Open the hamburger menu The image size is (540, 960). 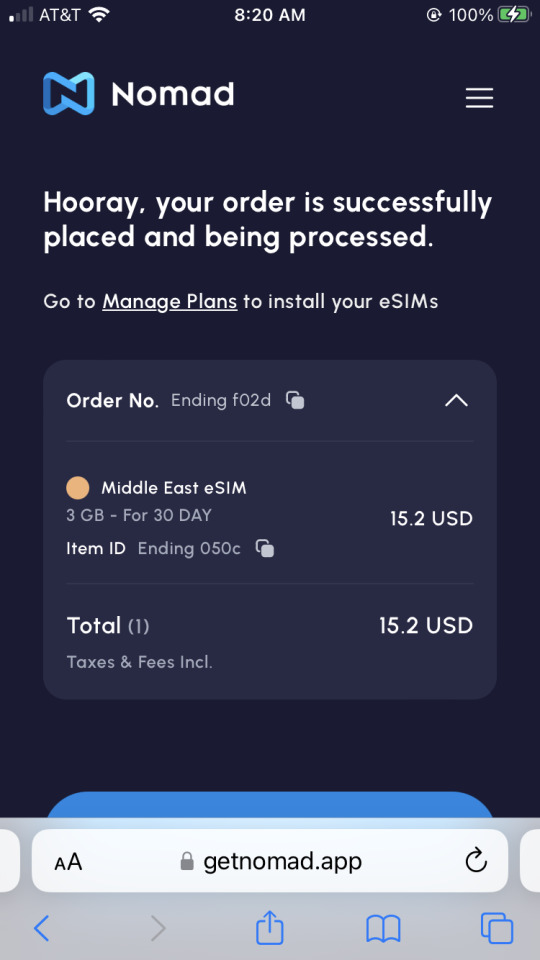click(x=479, y=98)
